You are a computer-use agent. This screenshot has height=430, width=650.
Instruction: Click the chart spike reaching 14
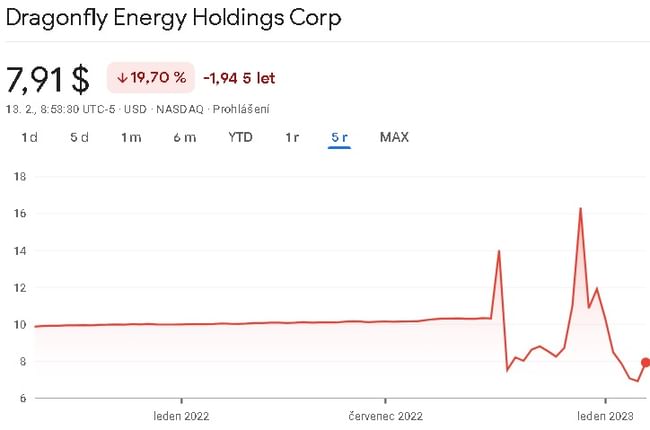499,251
